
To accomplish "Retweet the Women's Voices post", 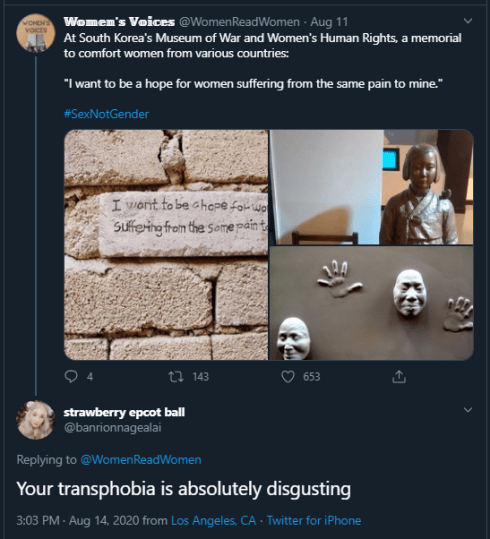I will pos(176,377).
